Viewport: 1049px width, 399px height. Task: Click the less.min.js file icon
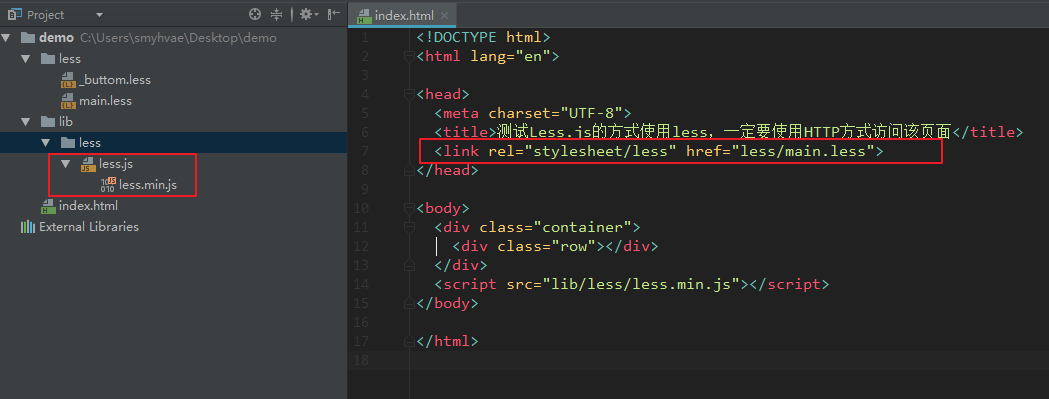pyautogui.click(x=108, y=185)
